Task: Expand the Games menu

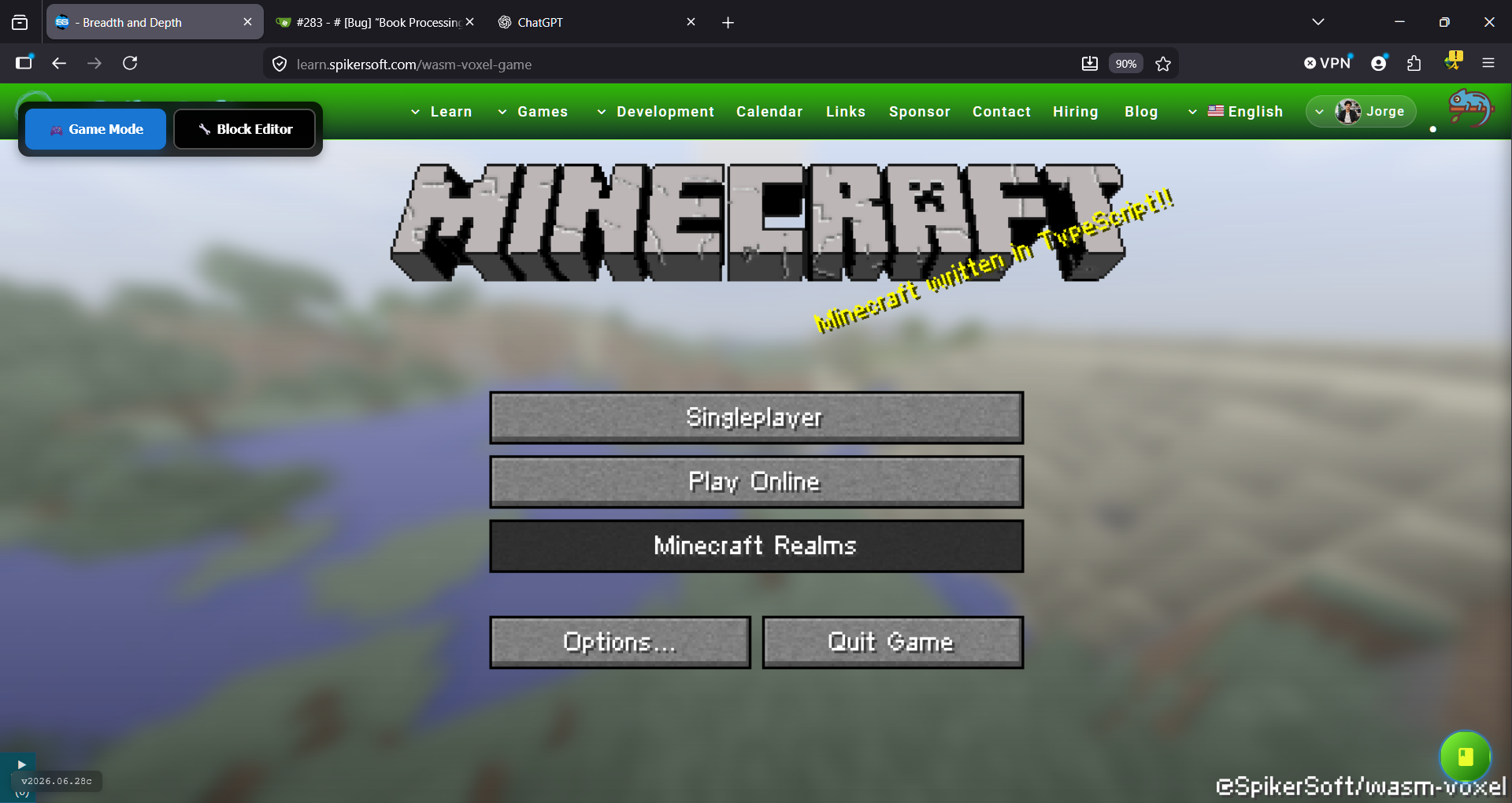Action: 532,112
